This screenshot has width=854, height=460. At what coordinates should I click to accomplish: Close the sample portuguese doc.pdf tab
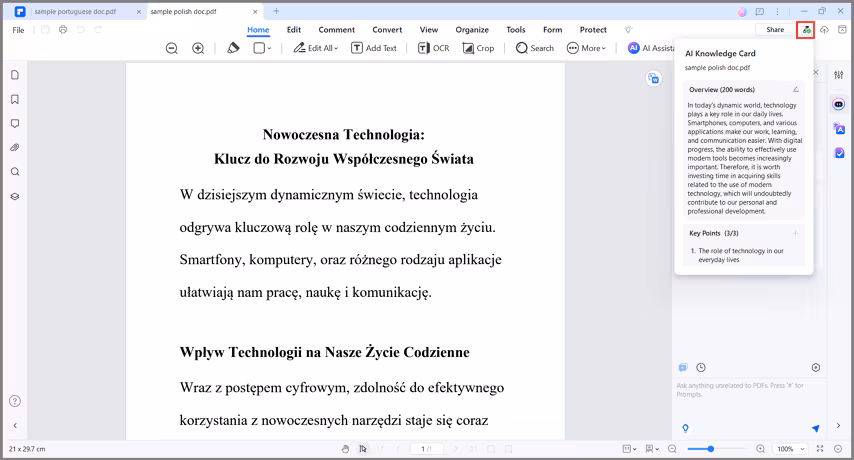click(138, 11)
